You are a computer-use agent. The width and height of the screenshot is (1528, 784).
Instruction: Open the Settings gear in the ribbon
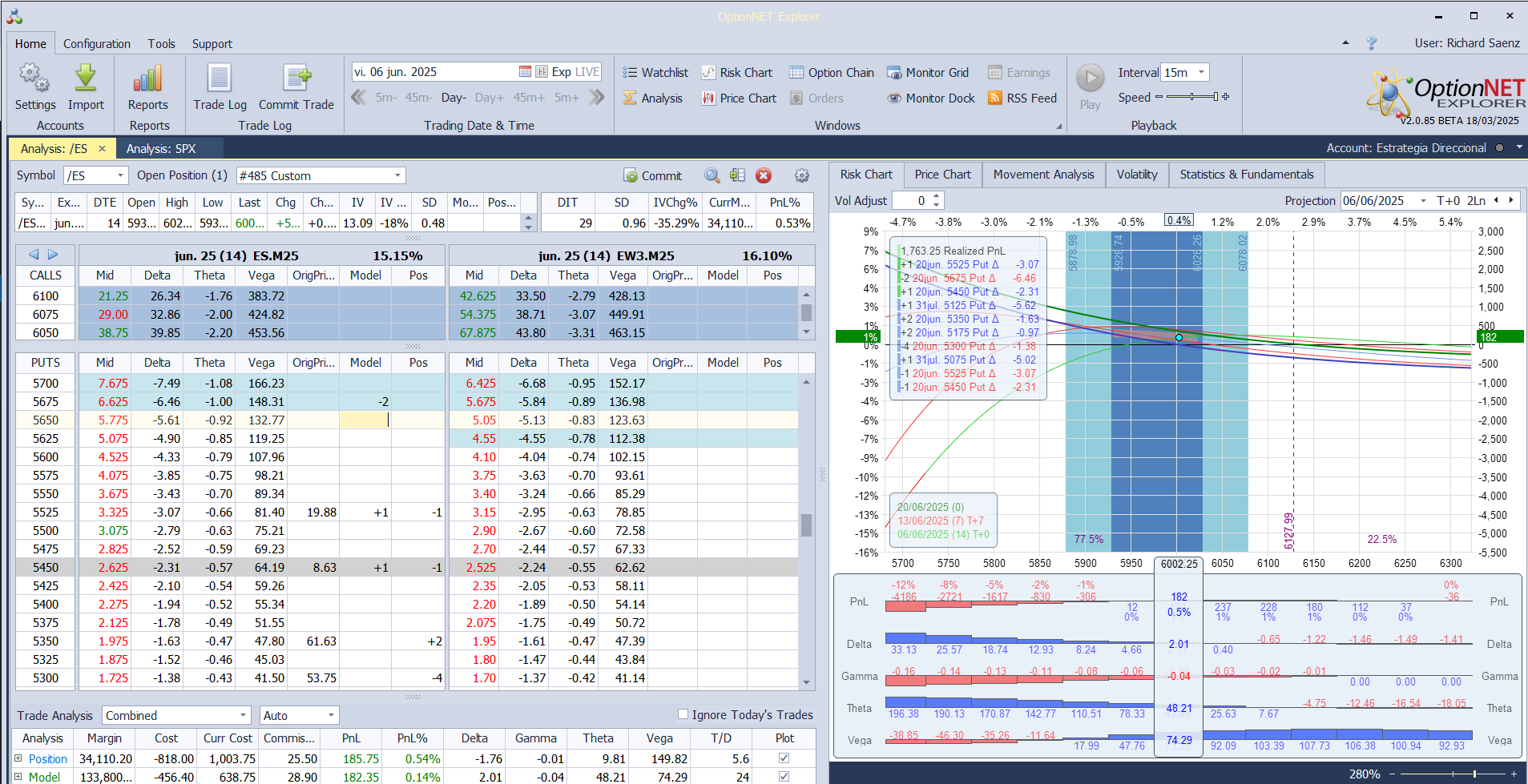(34, 78)
